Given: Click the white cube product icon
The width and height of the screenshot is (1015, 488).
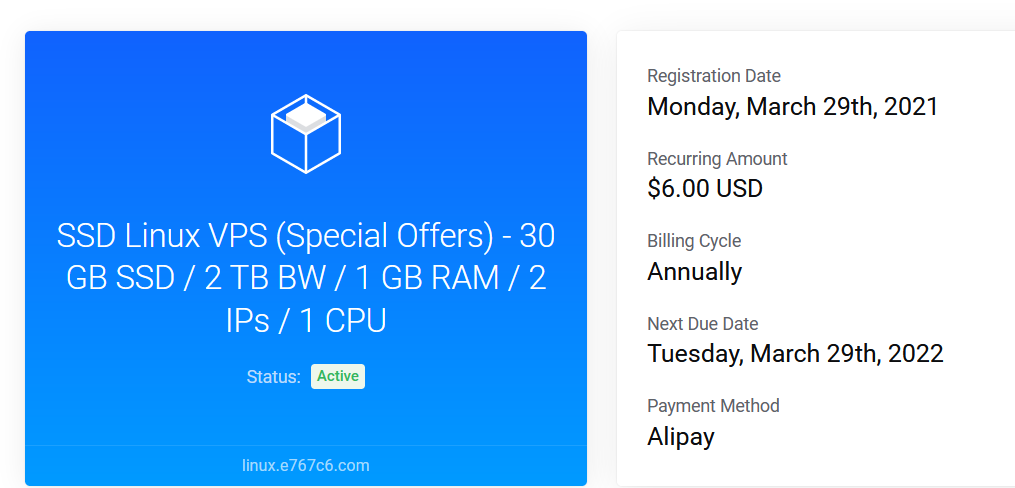Looking at the screenshot, I should point(306,133).
